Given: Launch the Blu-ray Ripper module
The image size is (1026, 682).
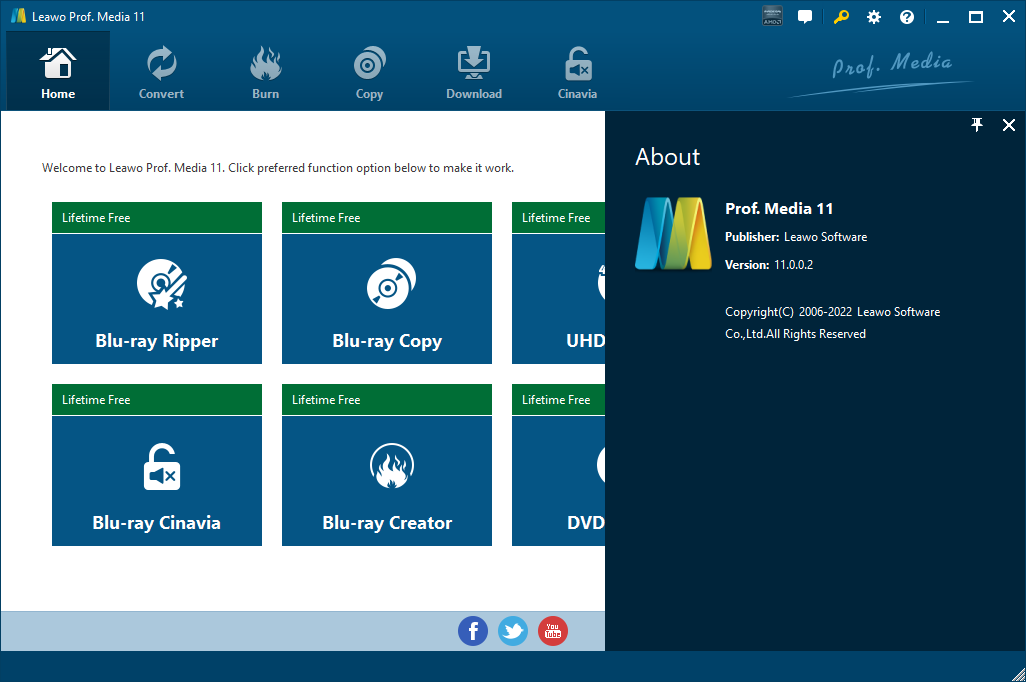Looking at the screenshot, I should (x=157, y=298).
